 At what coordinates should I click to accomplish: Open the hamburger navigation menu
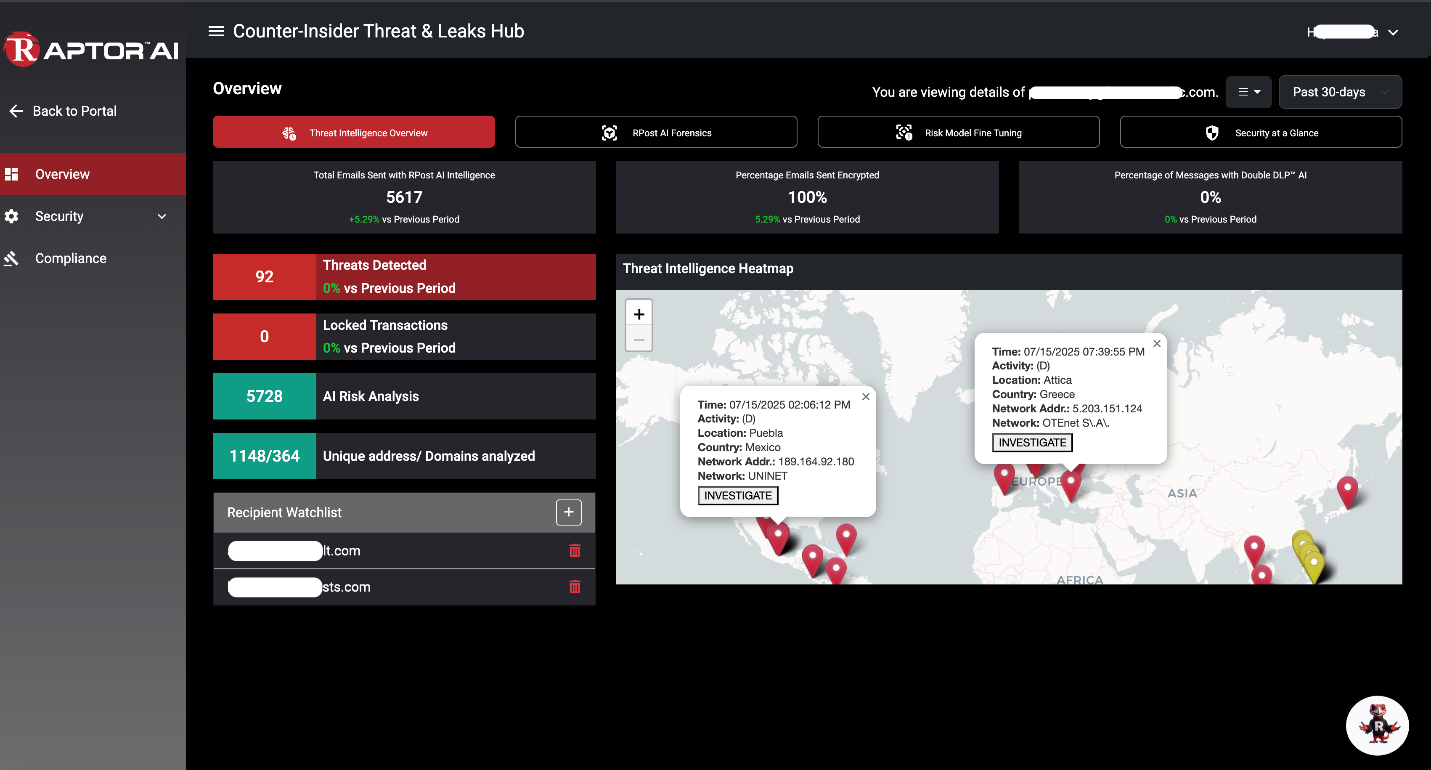click(x=216, y=31)
